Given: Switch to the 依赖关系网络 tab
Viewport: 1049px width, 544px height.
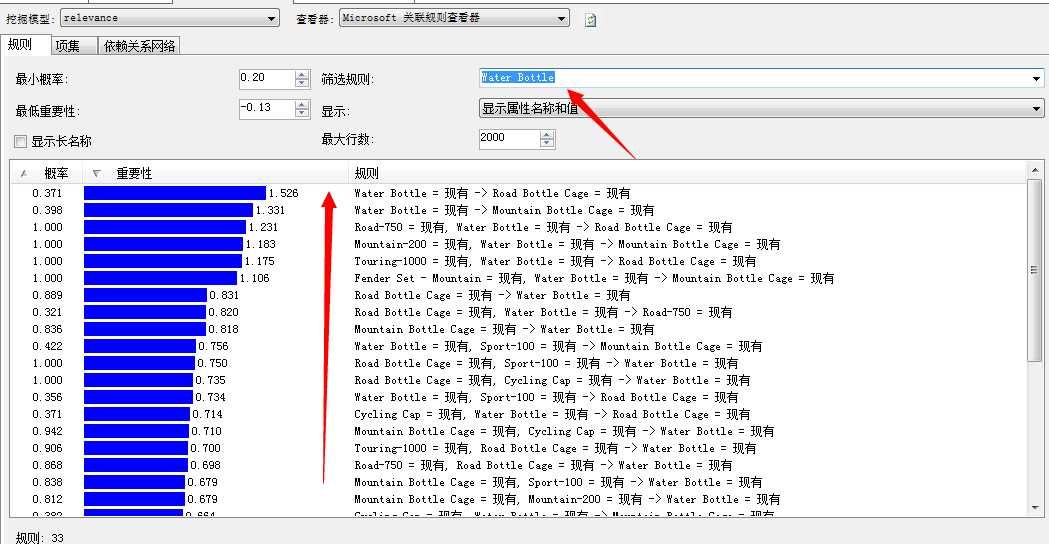Looking at the screenshot, I should 139,46.
